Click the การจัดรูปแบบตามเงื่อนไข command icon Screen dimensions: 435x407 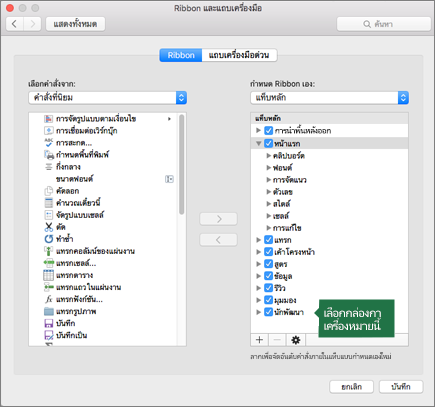(49, 119)
